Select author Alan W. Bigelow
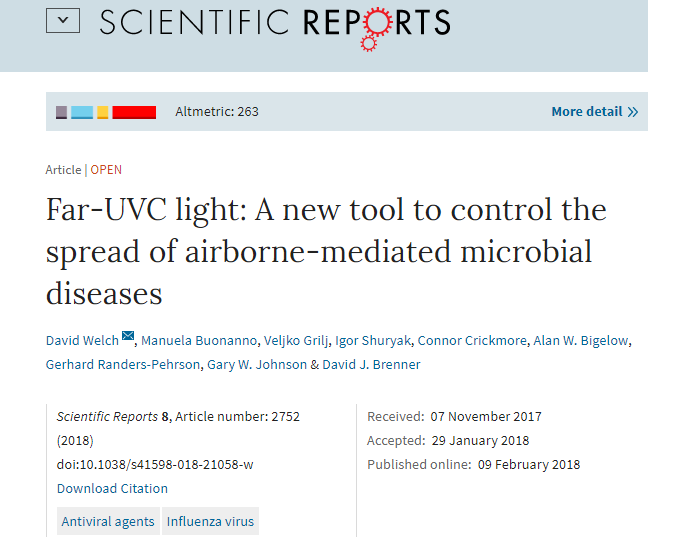The image size is (696, 553). tap(581, 340)
